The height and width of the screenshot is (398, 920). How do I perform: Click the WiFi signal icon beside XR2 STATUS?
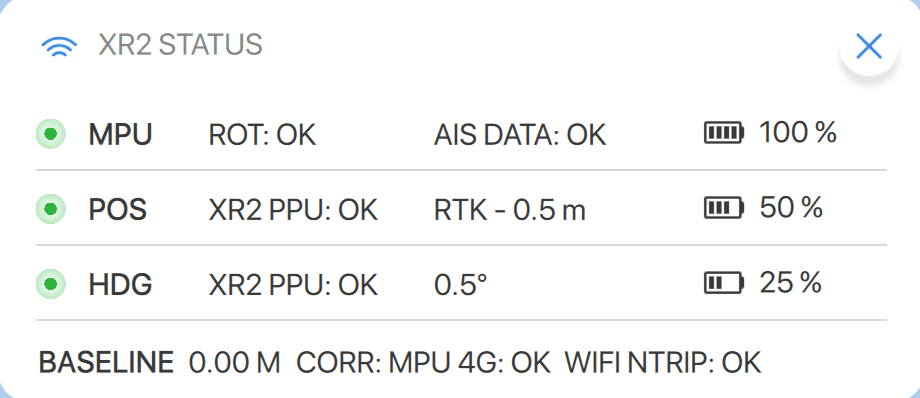click(59, 47)
